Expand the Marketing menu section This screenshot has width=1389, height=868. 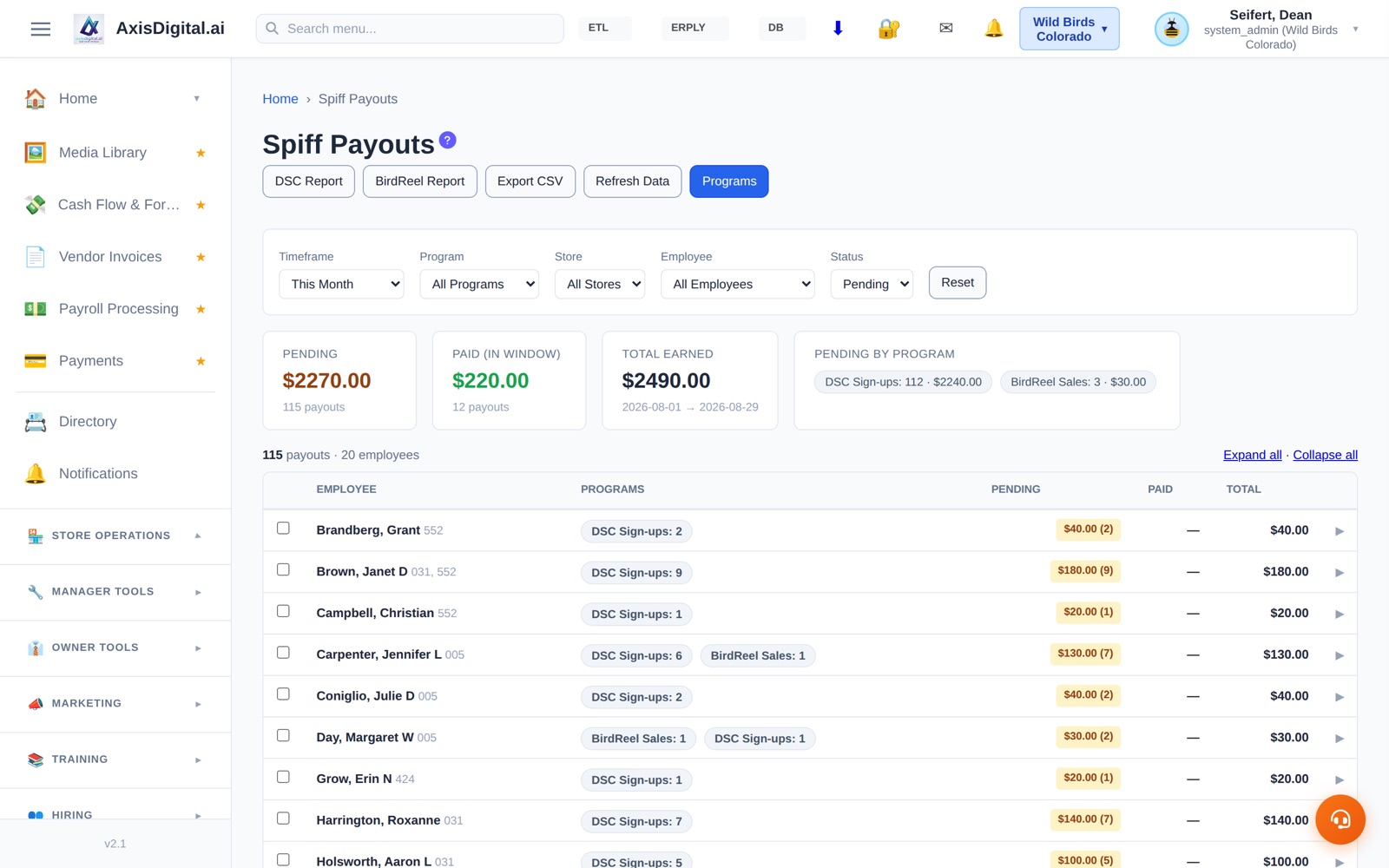[115, 704]
